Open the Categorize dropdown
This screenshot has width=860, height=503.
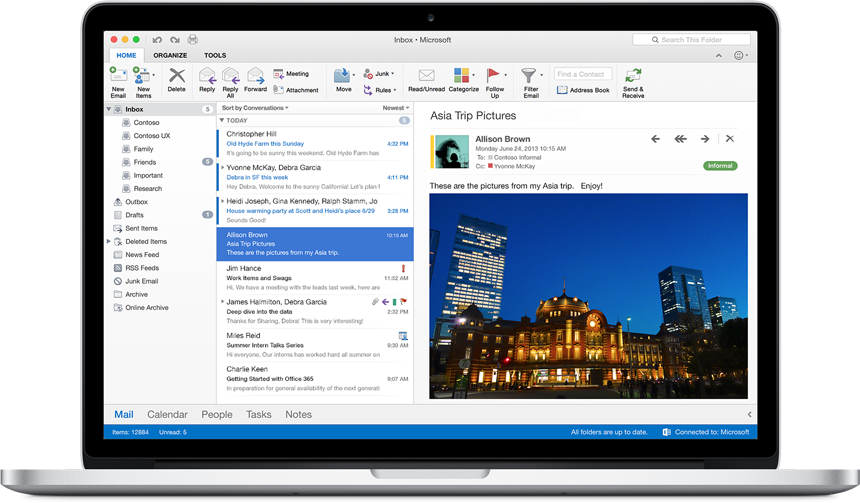coord(463,76)
